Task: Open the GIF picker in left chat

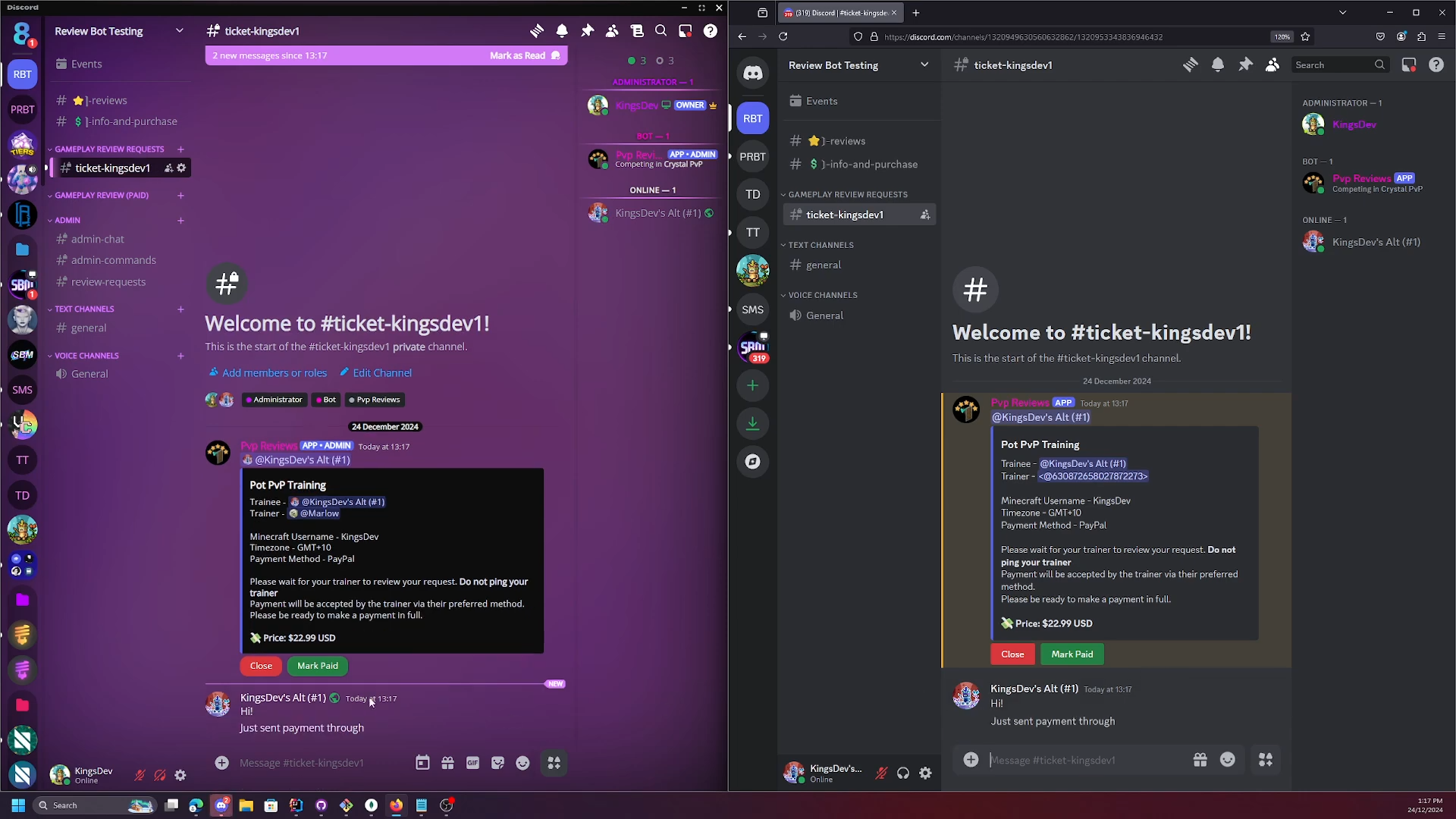Action: (x=472, y=763)
